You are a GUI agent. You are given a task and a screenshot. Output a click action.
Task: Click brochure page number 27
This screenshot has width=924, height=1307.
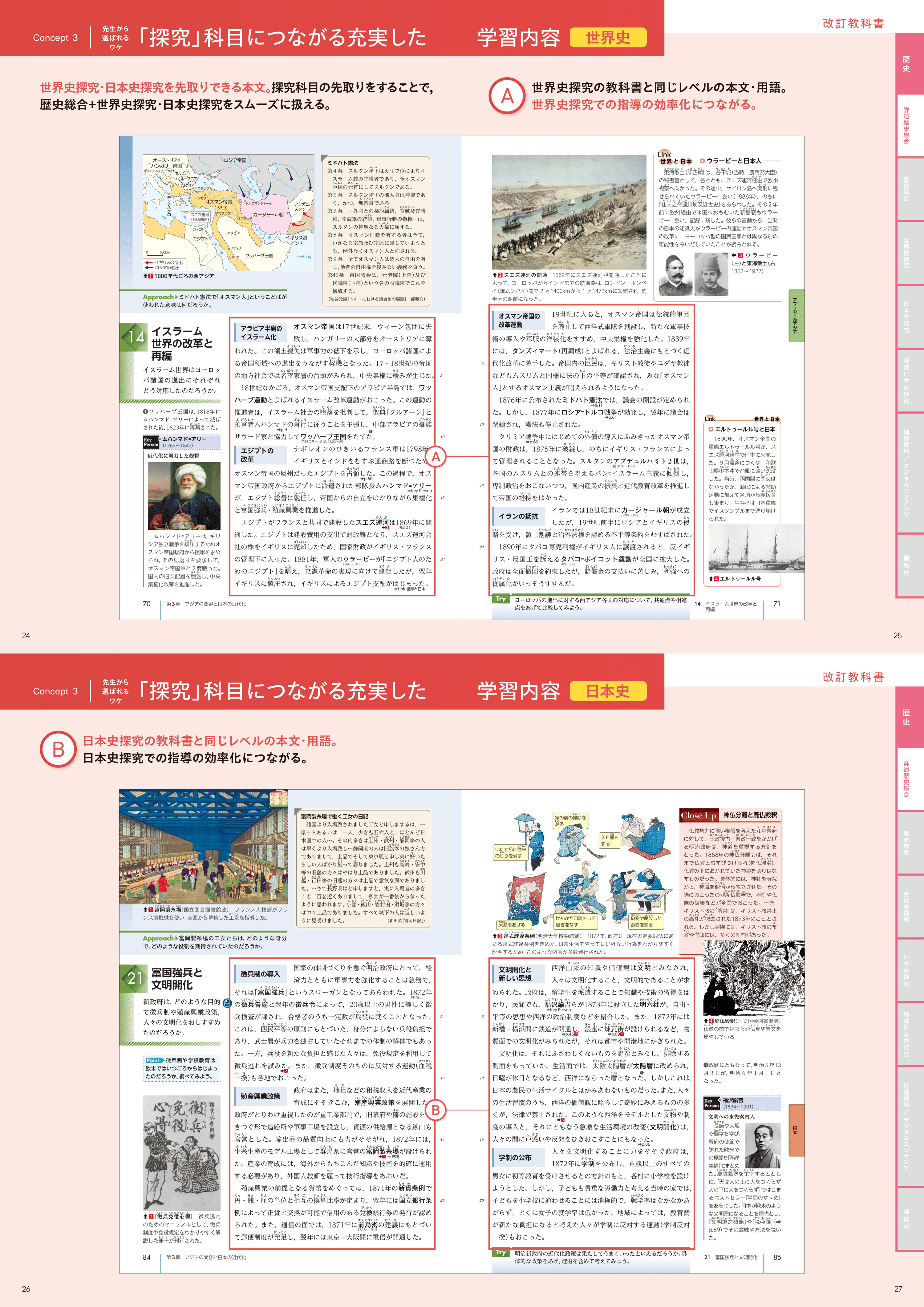point(898,1289)
